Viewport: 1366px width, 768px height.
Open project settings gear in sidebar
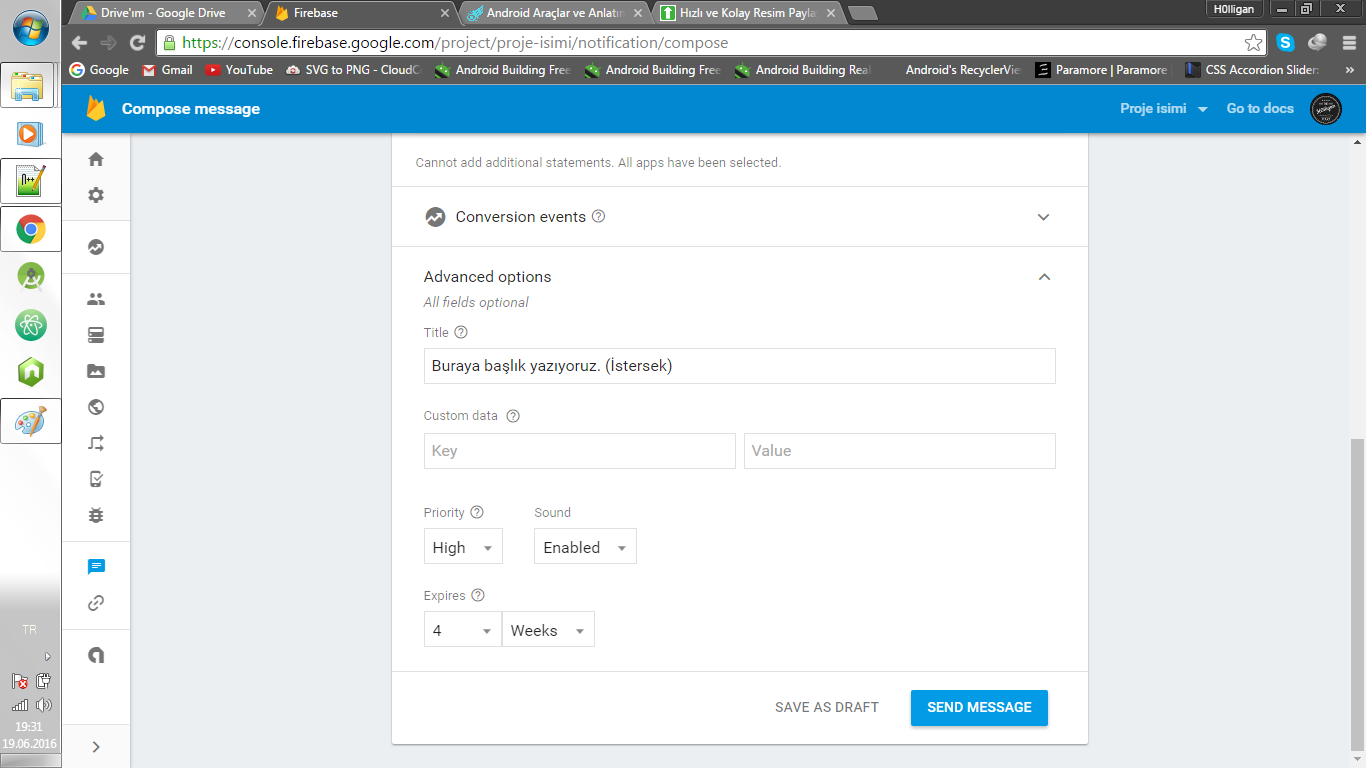(96, 195)
